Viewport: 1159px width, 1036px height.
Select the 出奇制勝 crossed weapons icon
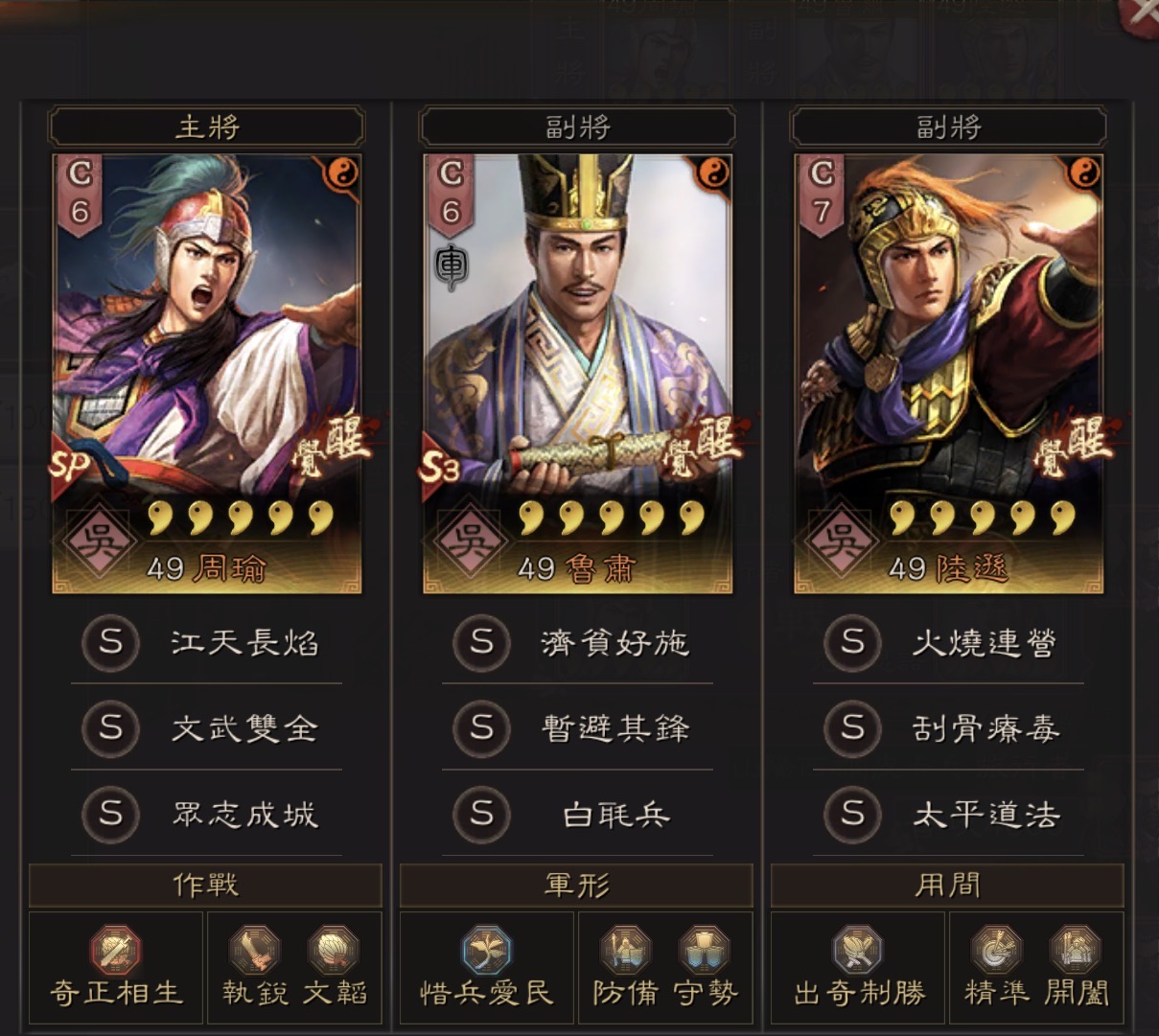[x=857, y=949]
